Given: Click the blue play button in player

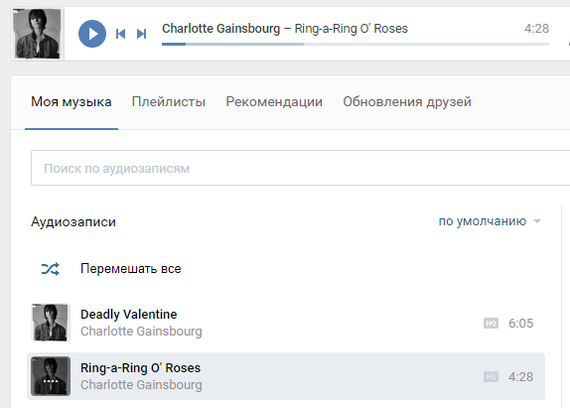Looking at the screenshot, I should [92, 34].
